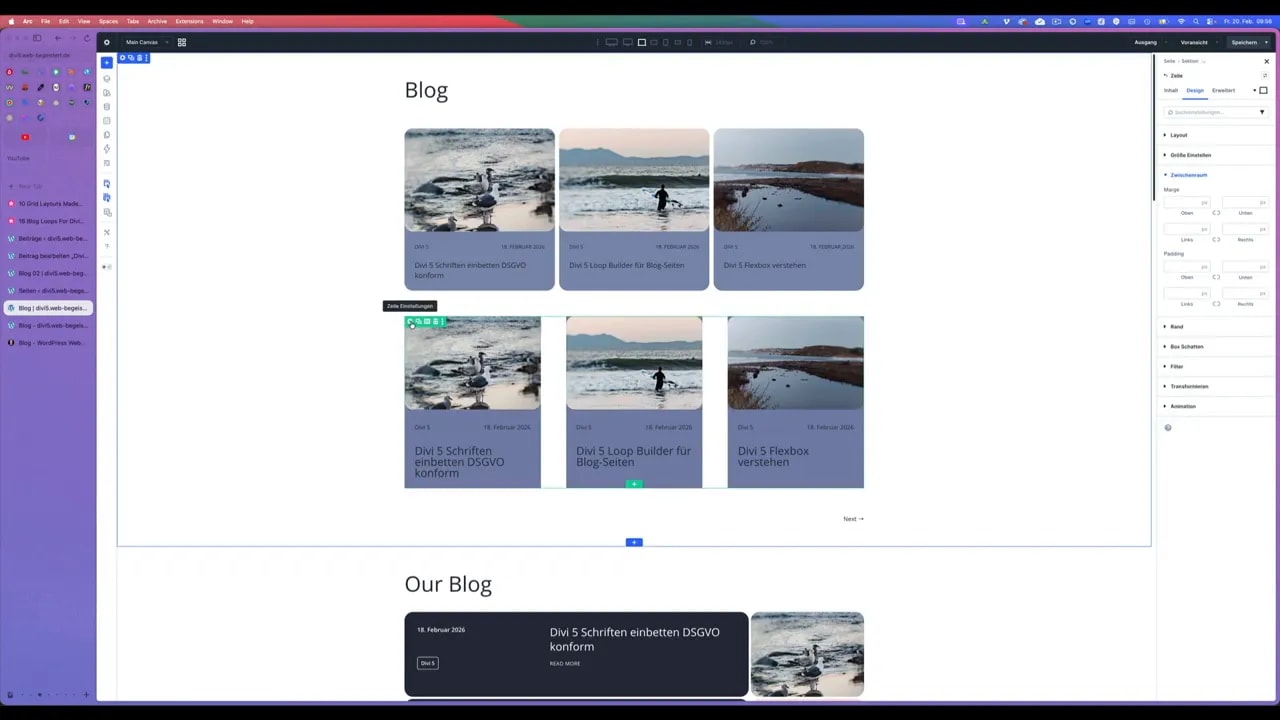The width and height of the screenshot is (1280, 720).
Task: Click the blue add module plus button in left toolbar
Action: coord(107,62)
